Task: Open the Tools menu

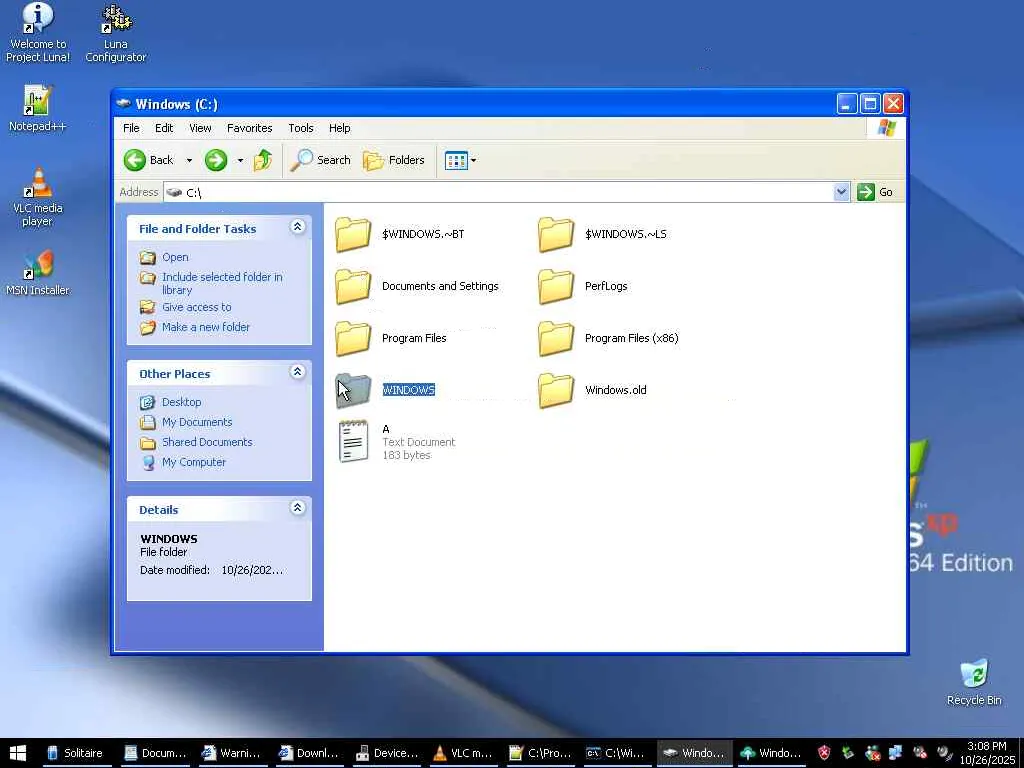Action: coord(300,128)
